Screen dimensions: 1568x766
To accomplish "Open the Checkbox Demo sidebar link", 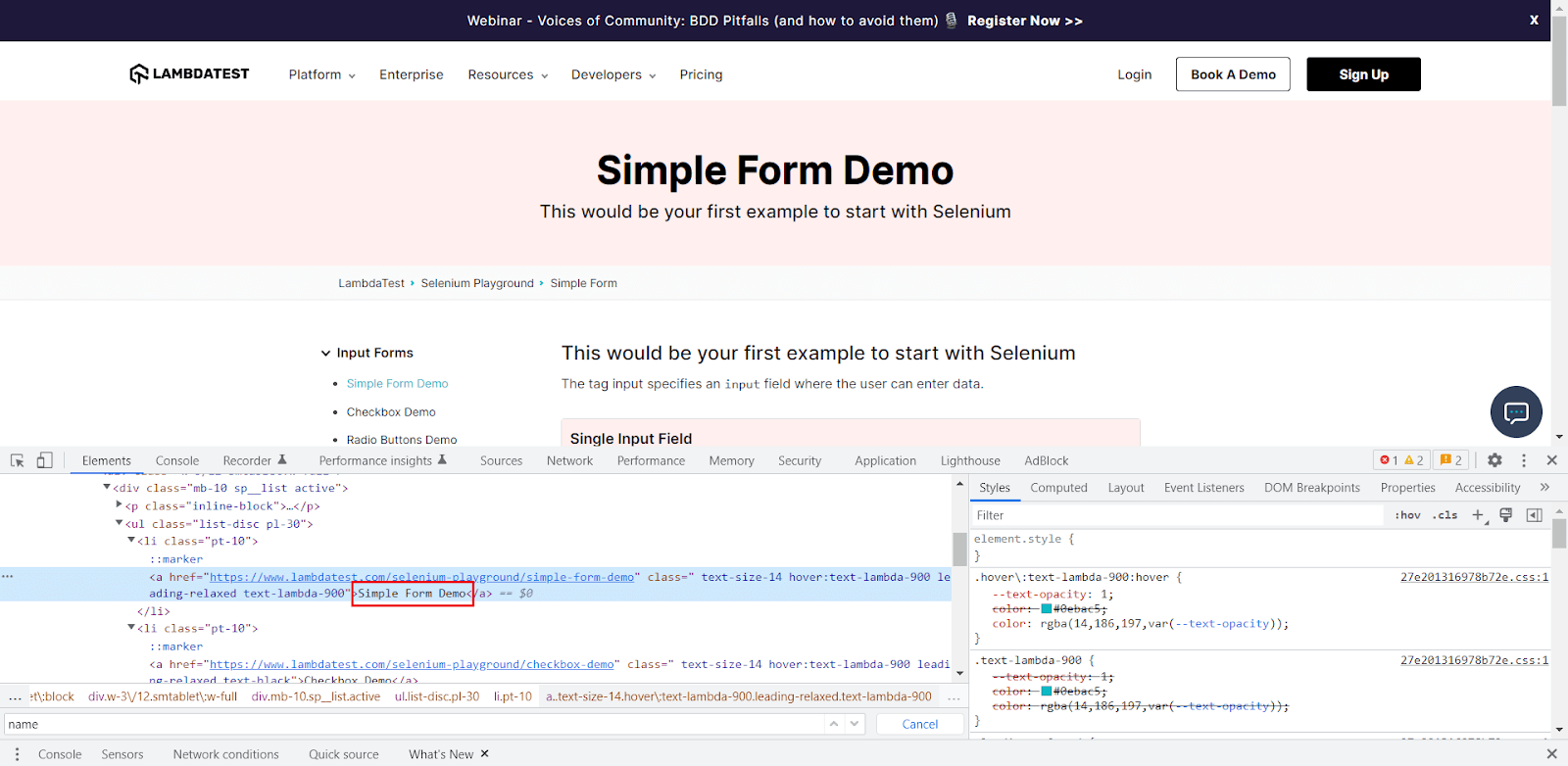I will tap(391, 411).
